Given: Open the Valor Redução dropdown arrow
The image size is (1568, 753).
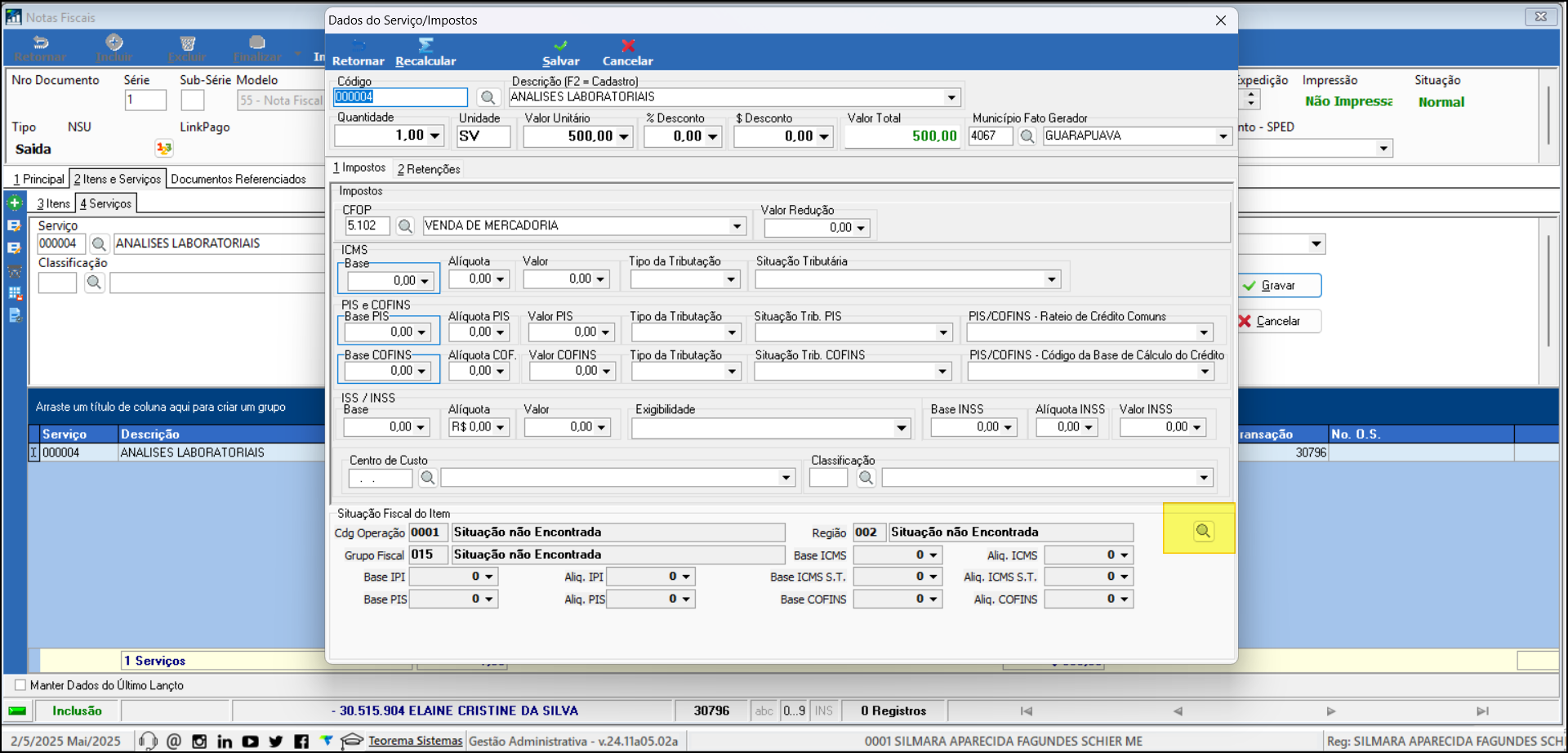Looking at the screenshot, I should point(861,228).
